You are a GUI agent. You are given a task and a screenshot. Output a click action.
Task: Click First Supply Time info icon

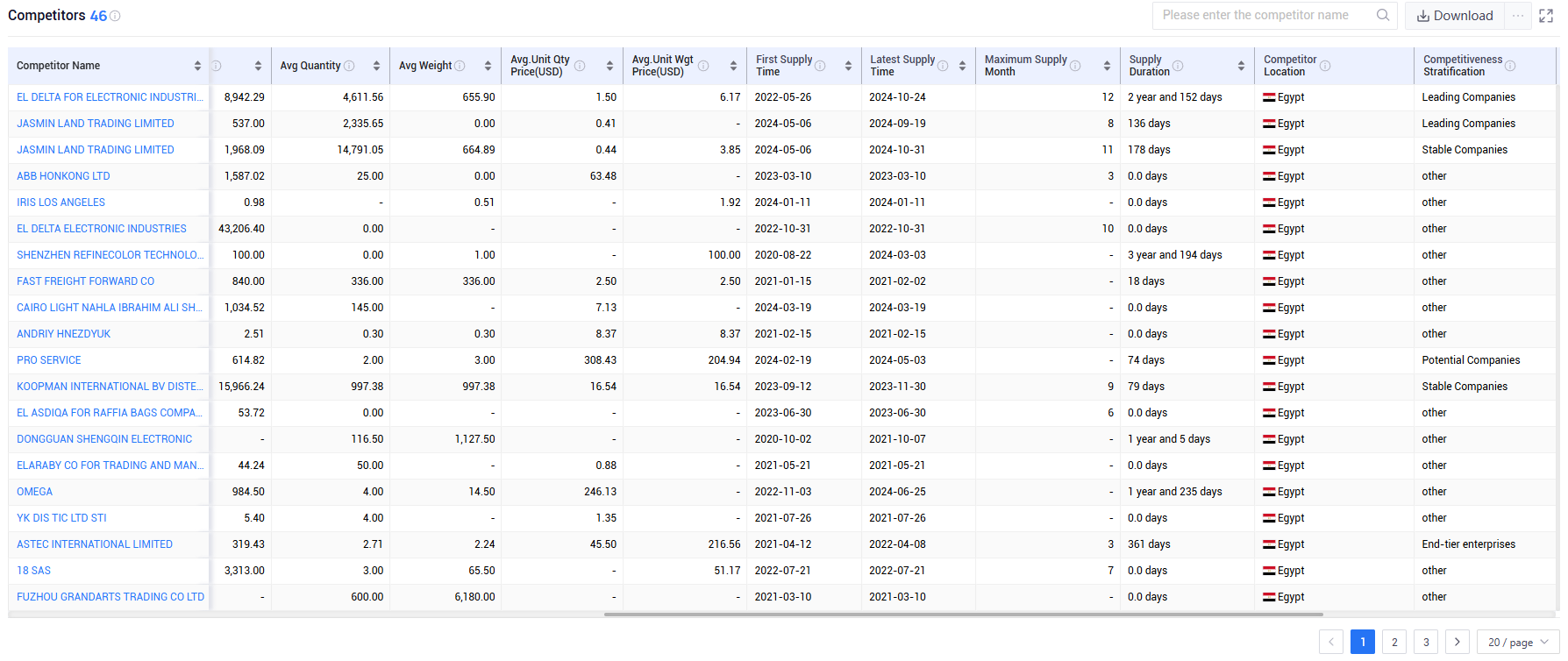pos(820,66)
